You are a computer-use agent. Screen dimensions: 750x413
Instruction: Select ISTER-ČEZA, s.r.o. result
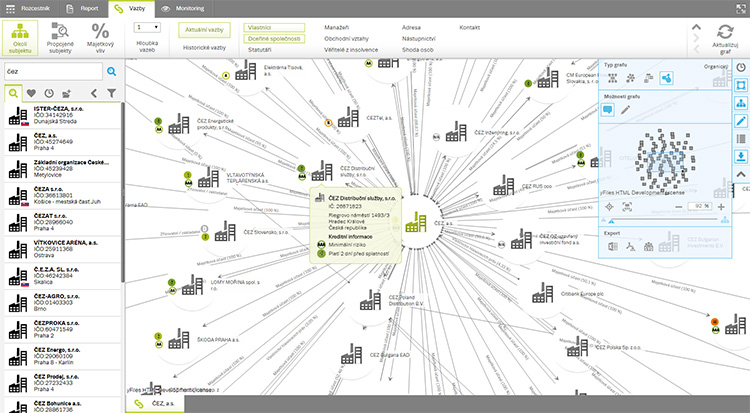pos(62,115)
